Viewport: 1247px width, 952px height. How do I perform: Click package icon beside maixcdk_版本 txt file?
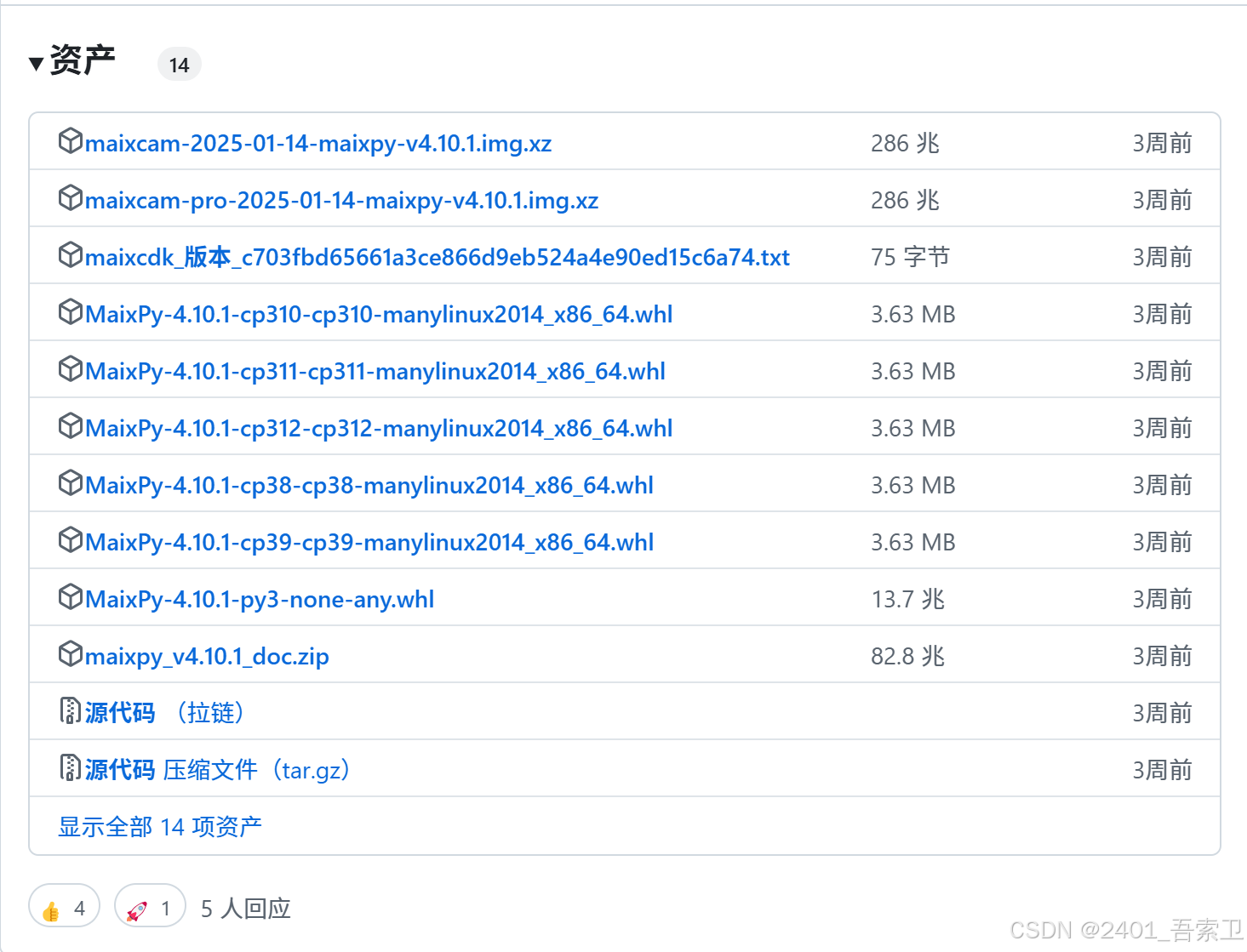point(70,254)
